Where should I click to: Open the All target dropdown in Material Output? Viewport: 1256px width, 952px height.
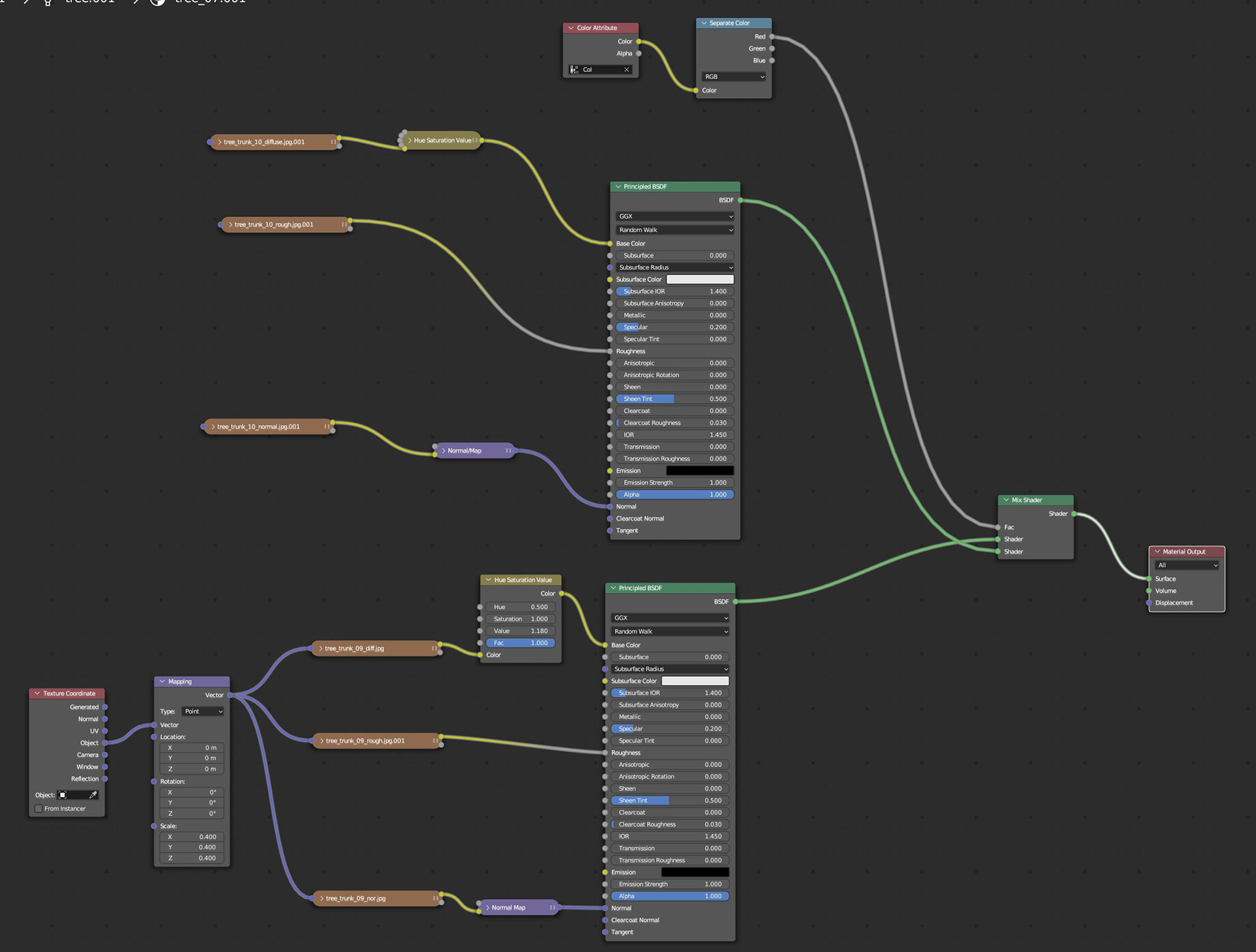point(1187,566)
